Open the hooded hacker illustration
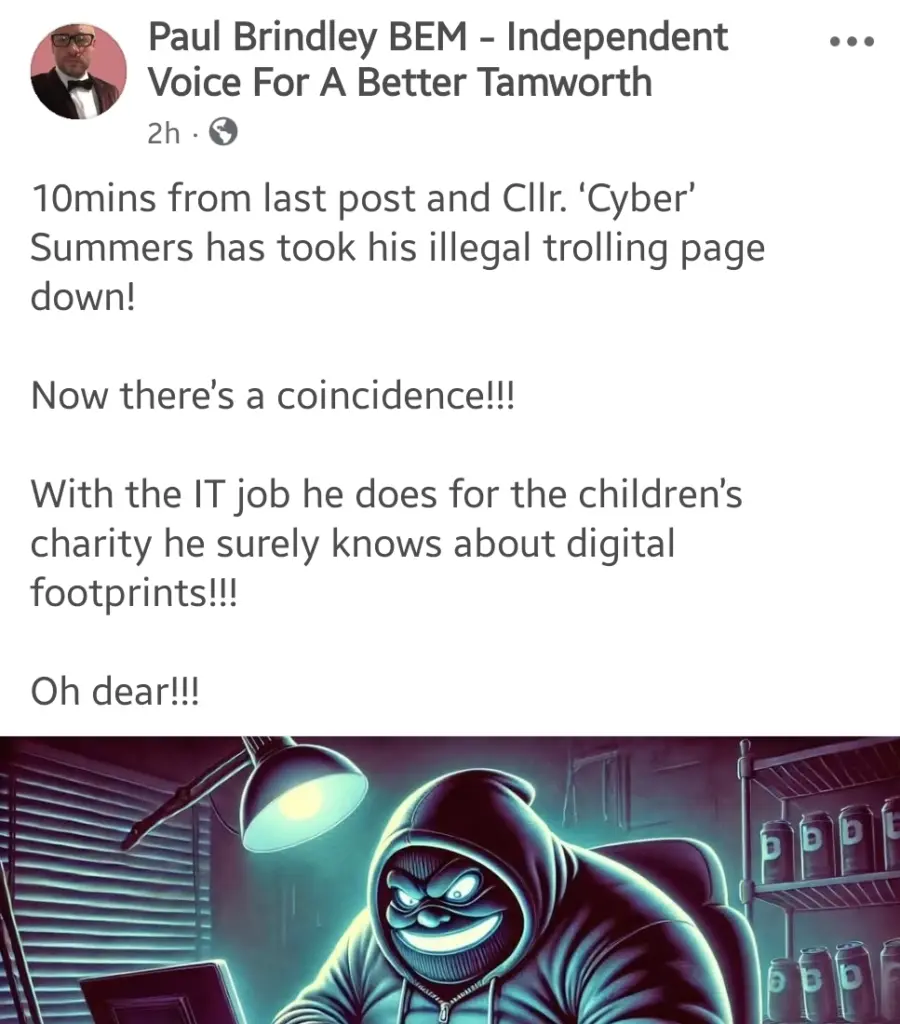 pos(450,880)
